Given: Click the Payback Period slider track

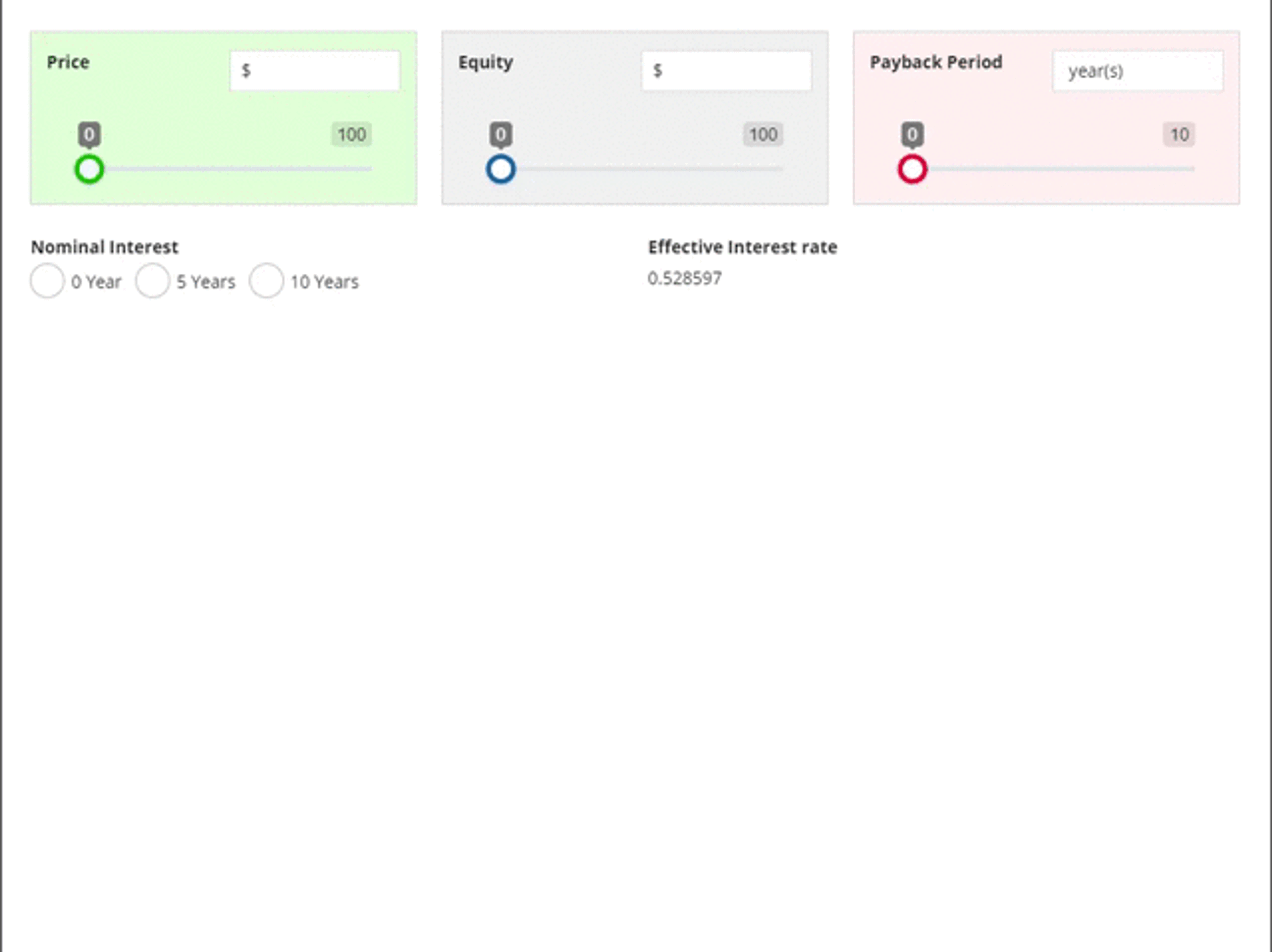Looking at the screenshot, I should point(1053,169).
